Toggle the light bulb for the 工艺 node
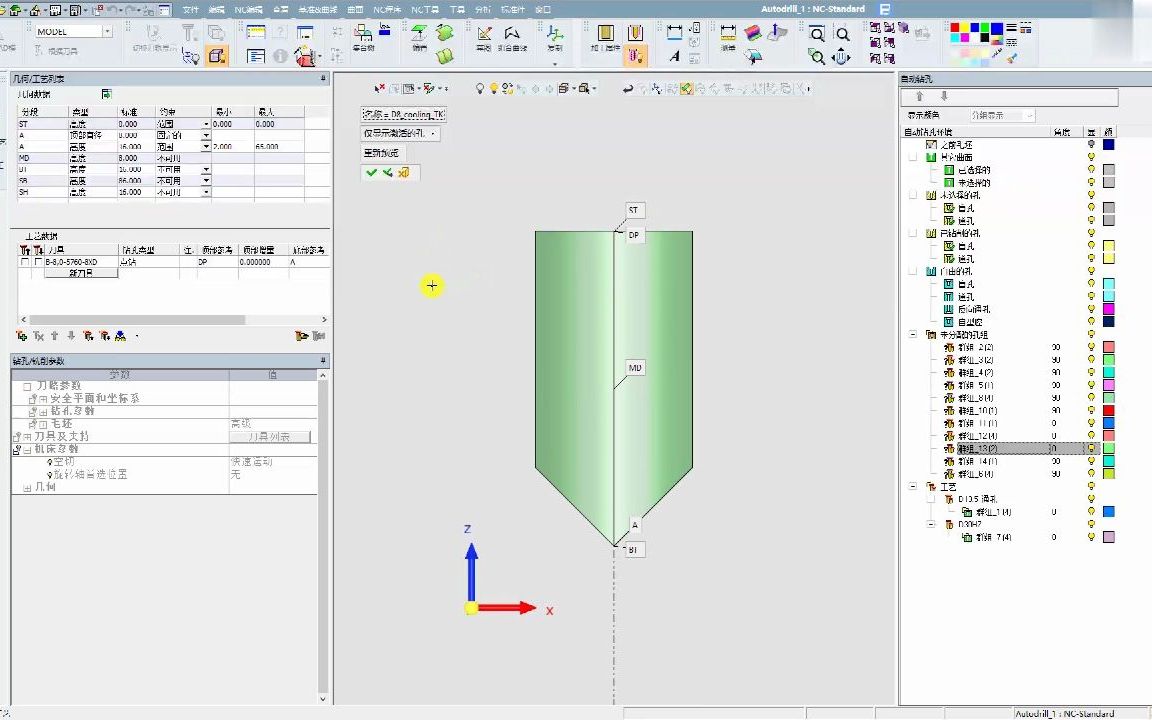The width and height of the screenshot is (1152, 720). [x=1091, y=487]
